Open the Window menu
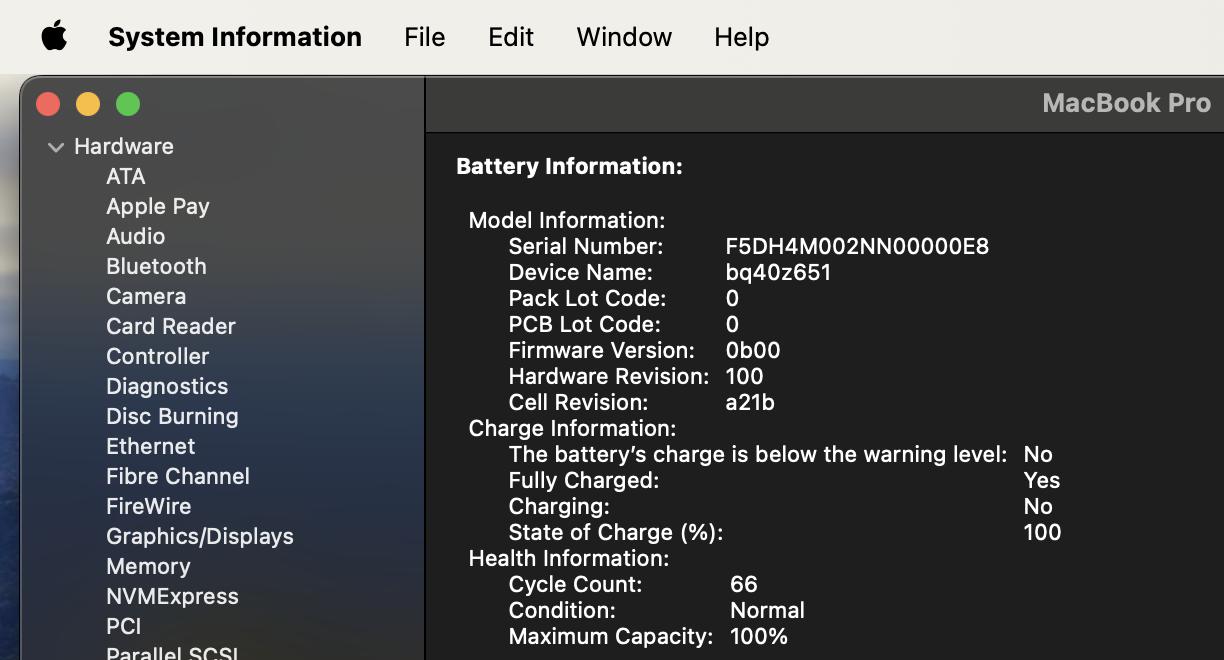The width and height of the screenshot is (1224, 660). click(624, 37)
